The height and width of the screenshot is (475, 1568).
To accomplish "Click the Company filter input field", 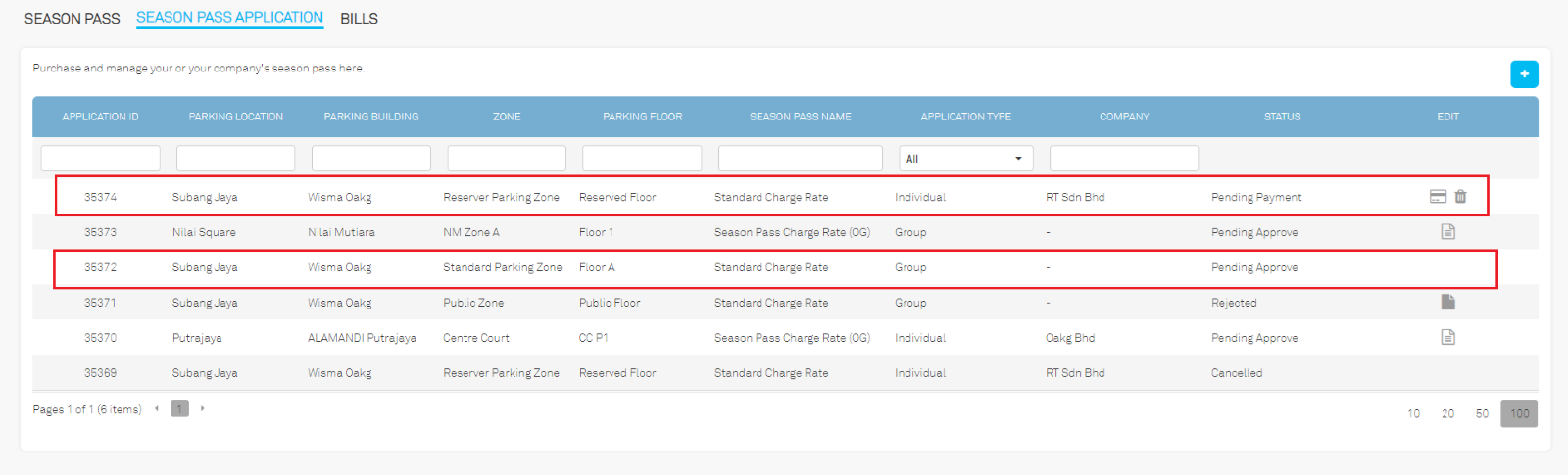I will tap(1123, 159).
